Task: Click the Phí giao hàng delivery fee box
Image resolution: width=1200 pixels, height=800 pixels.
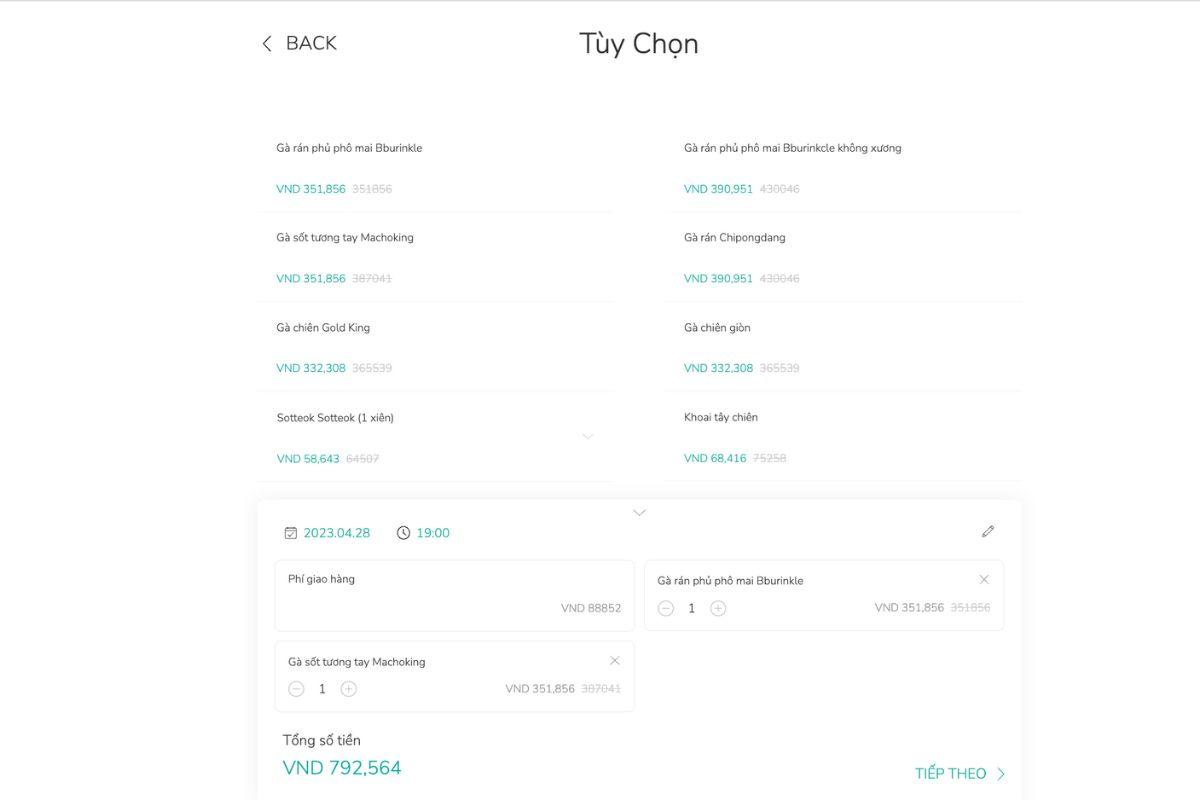Action: tap(454, 595)
